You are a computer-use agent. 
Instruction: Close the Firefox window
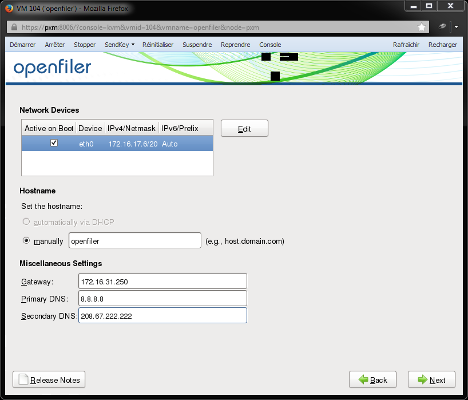point(450,6)
